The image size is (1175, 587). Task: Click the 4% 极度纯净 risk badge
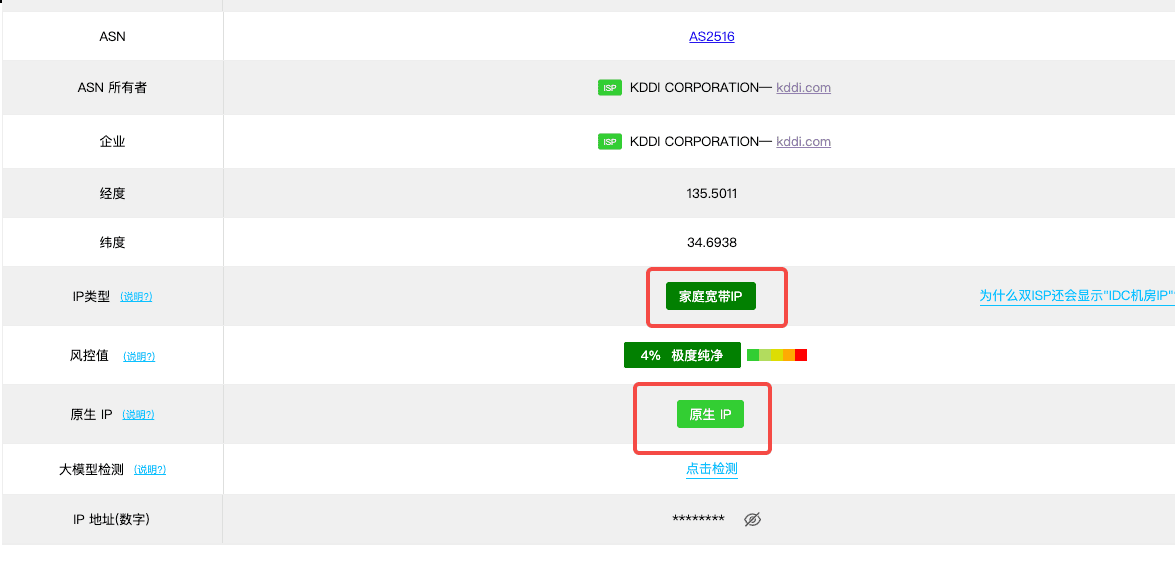pos(682,355)
